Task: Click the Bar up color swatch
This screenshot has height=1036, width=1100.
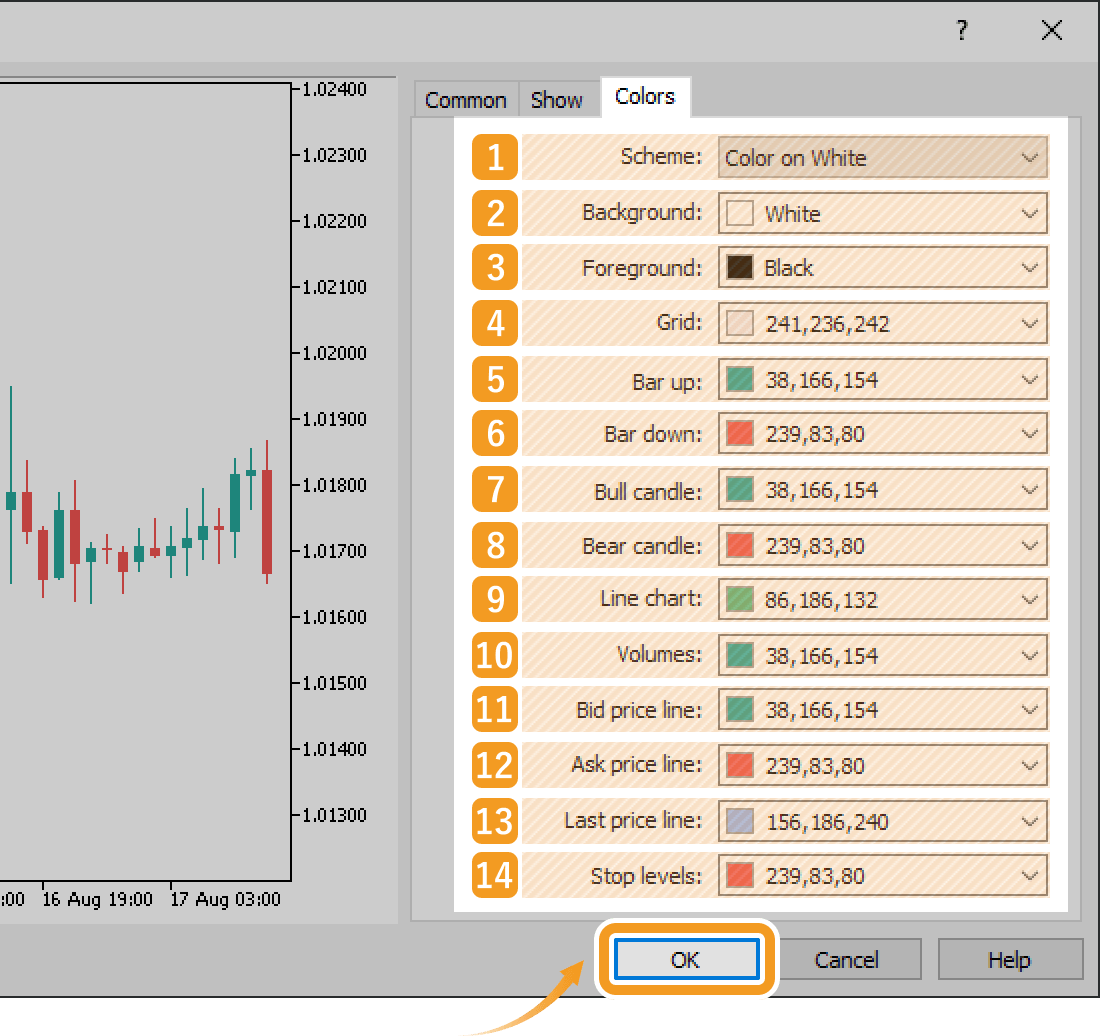Action: (x=740, y=380)
